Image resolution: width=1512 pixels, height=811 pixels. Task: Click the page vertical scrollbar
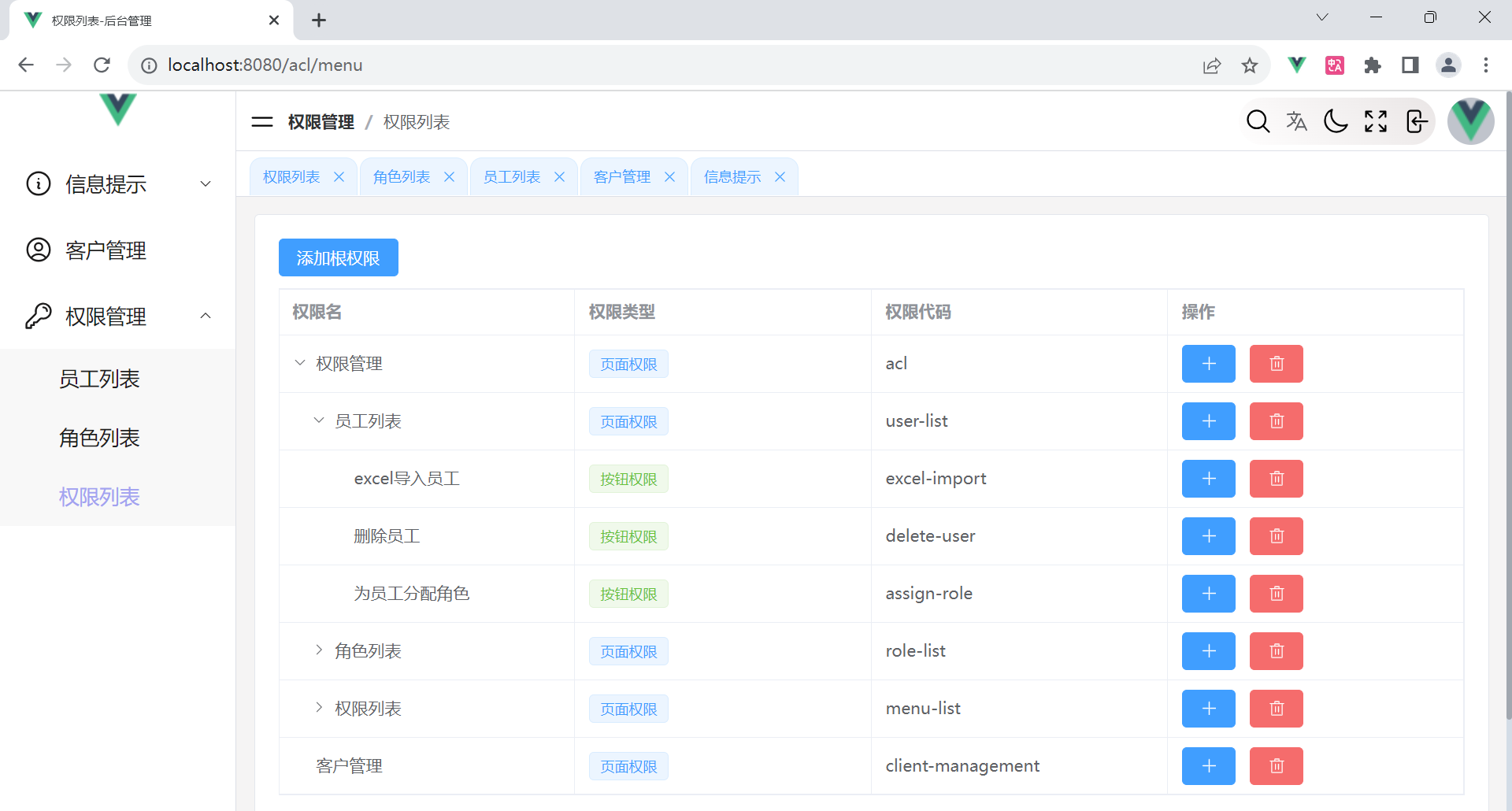pyautogui.click(x=1507, y=405)
